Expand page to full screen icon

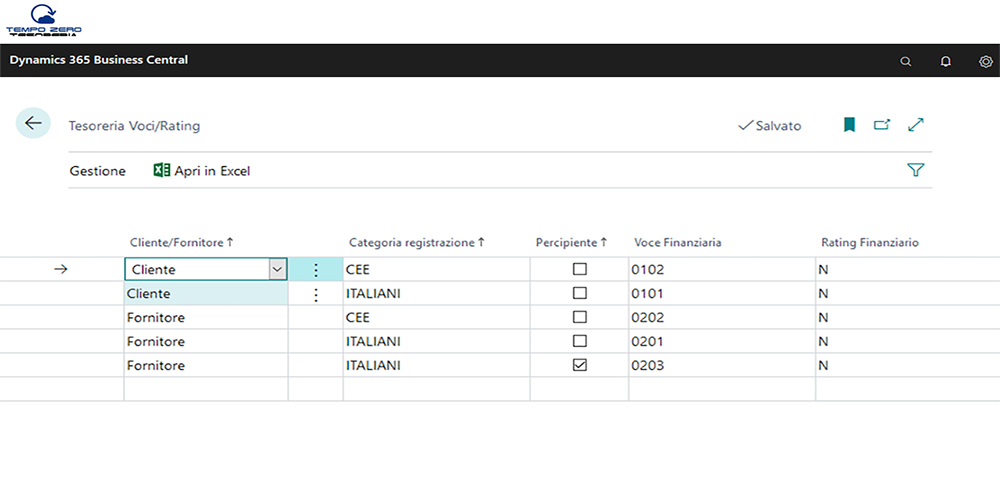pos(916,125)
